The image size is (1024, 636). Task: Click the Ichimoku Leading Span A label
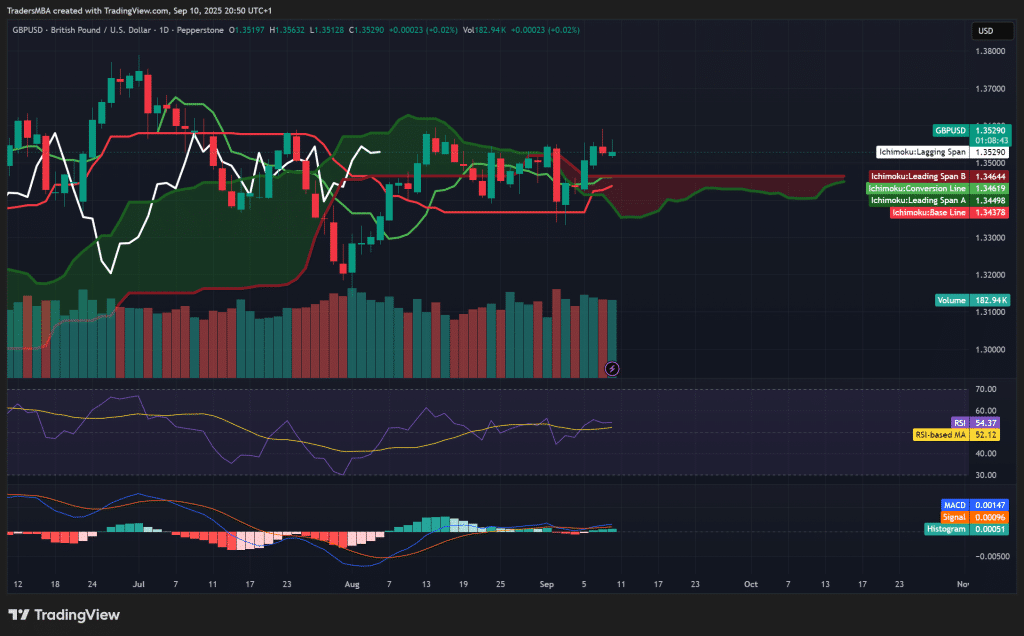pos(919,200)
